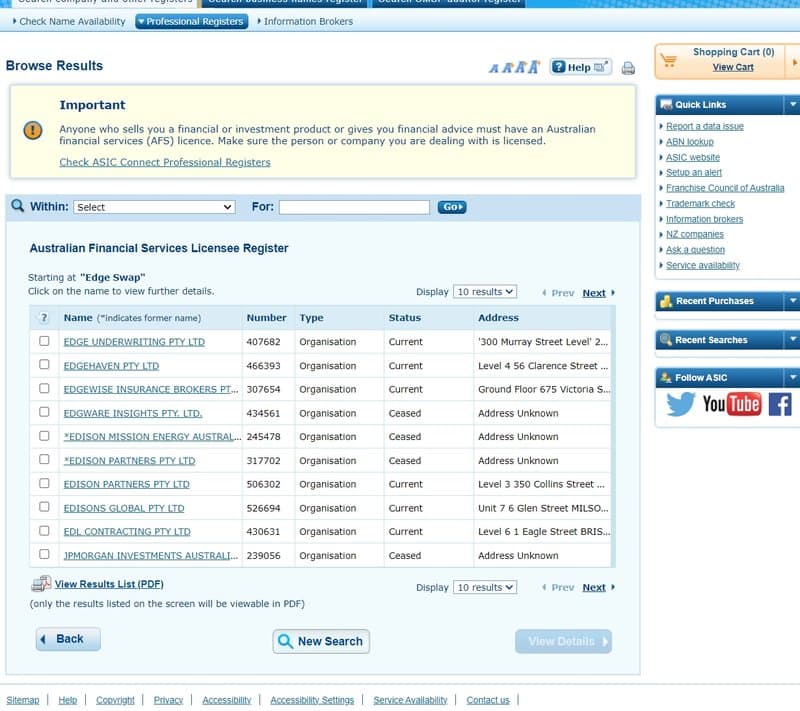The height and width of the screenshot is (711, 800).
Task: Tick checkbox for EDGWARE INSIGHTS PTY. LTD.
Action: pos(44,412)
